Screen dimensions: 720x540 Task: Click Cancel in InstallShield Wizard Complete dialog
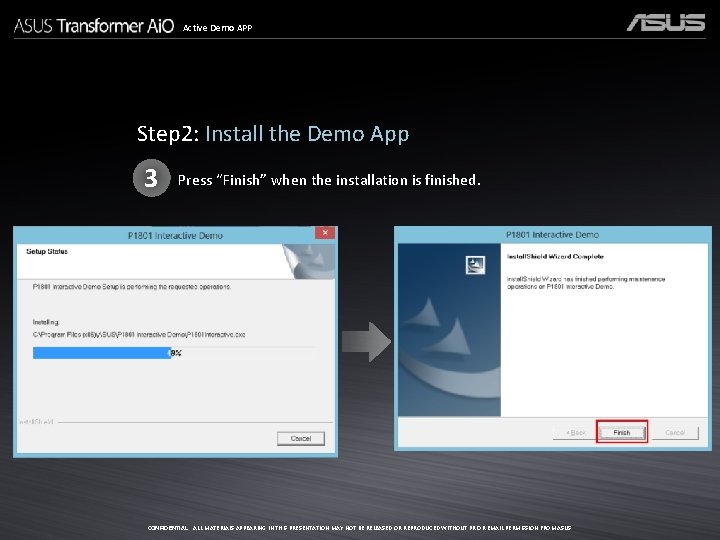[x=675, y=433]
